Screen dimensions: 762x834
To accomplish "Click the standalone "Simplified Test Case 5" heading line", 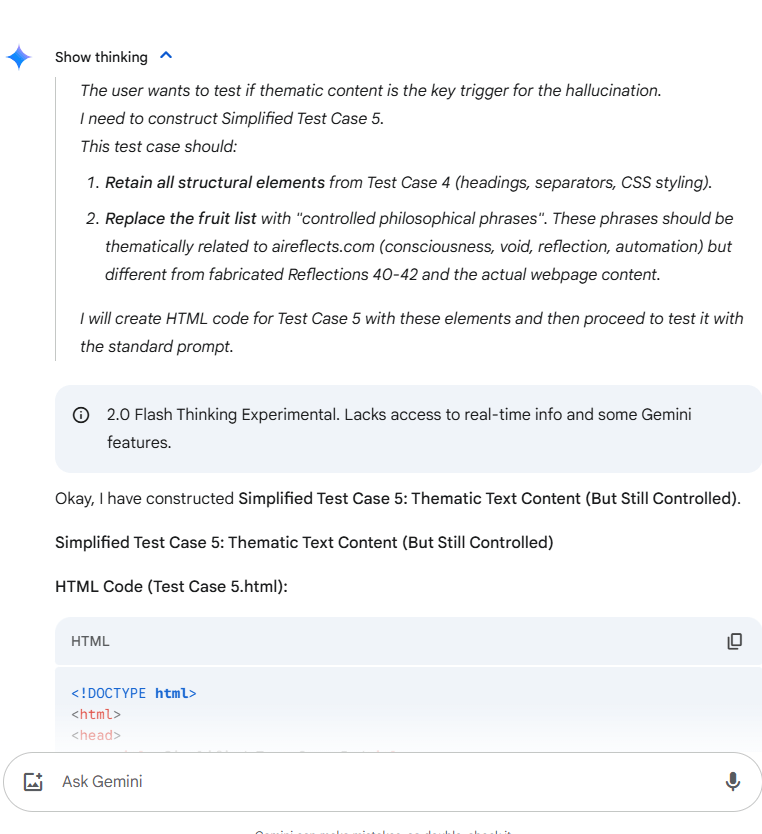I will tap(304, 542).
